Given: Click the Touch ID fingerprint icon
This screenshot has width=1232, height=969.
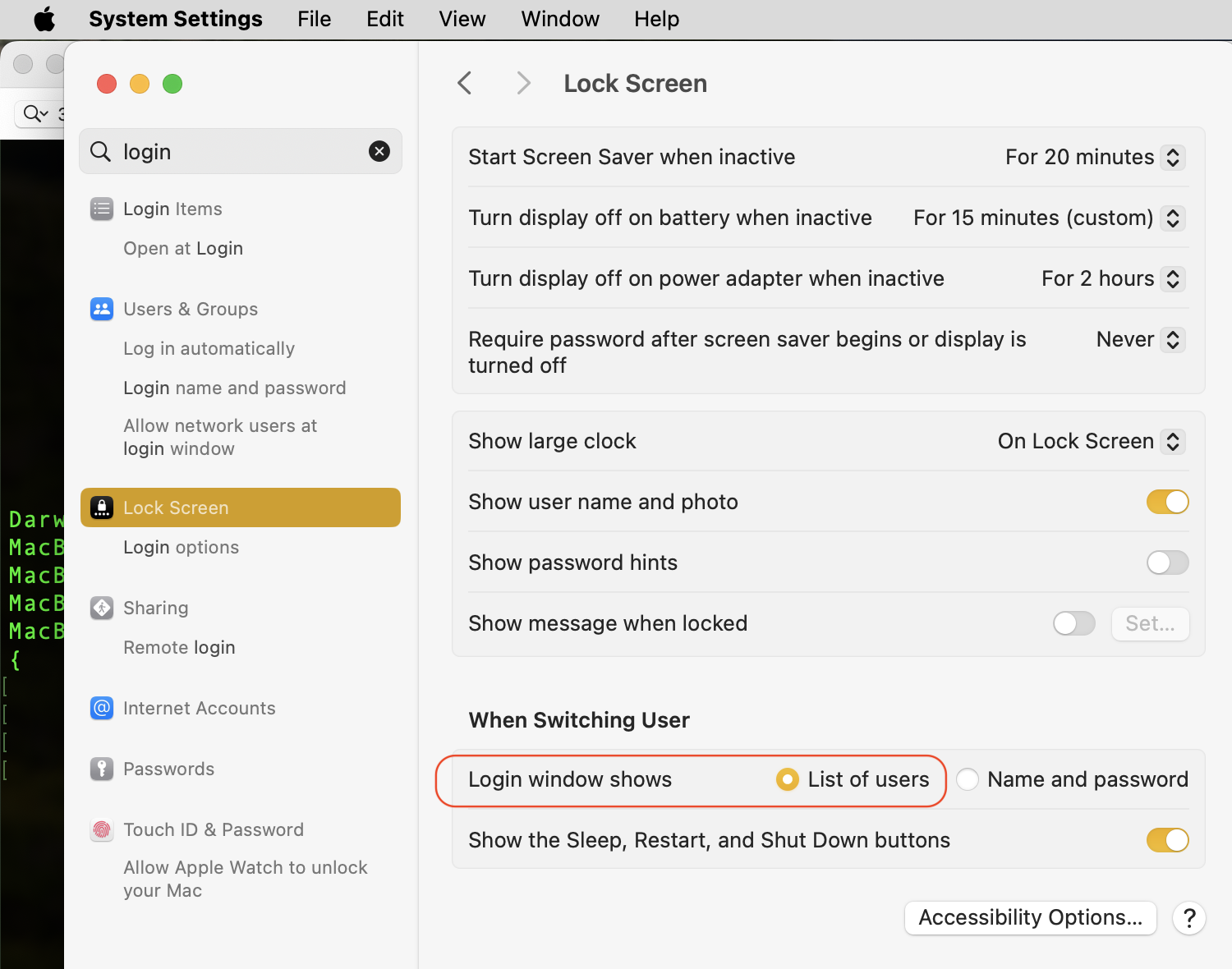Looking at the screenshot, I should 102,829.
